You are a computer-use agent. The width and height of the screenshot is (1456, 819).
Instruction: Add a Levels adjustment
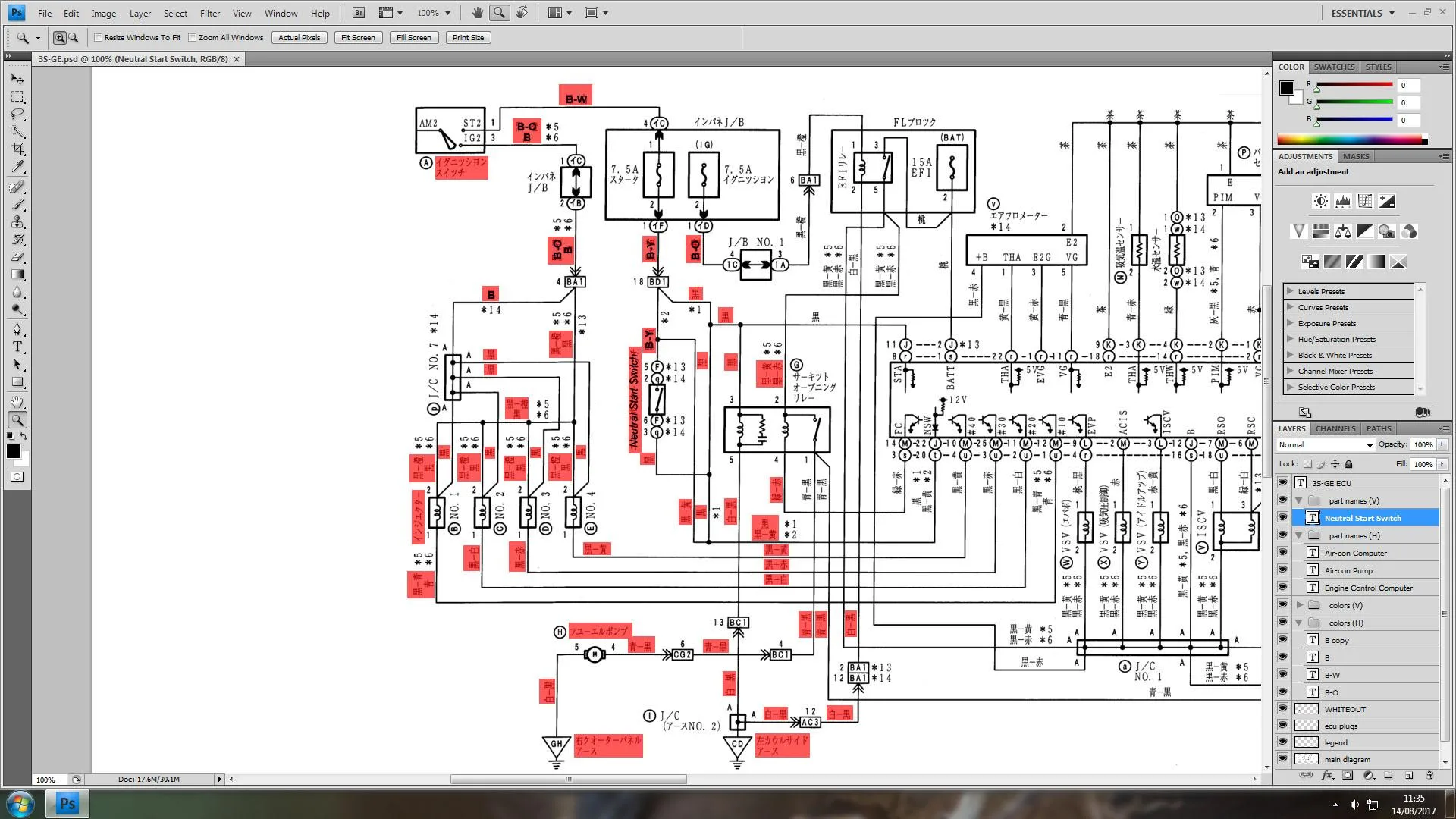(x=1343, y=201)
